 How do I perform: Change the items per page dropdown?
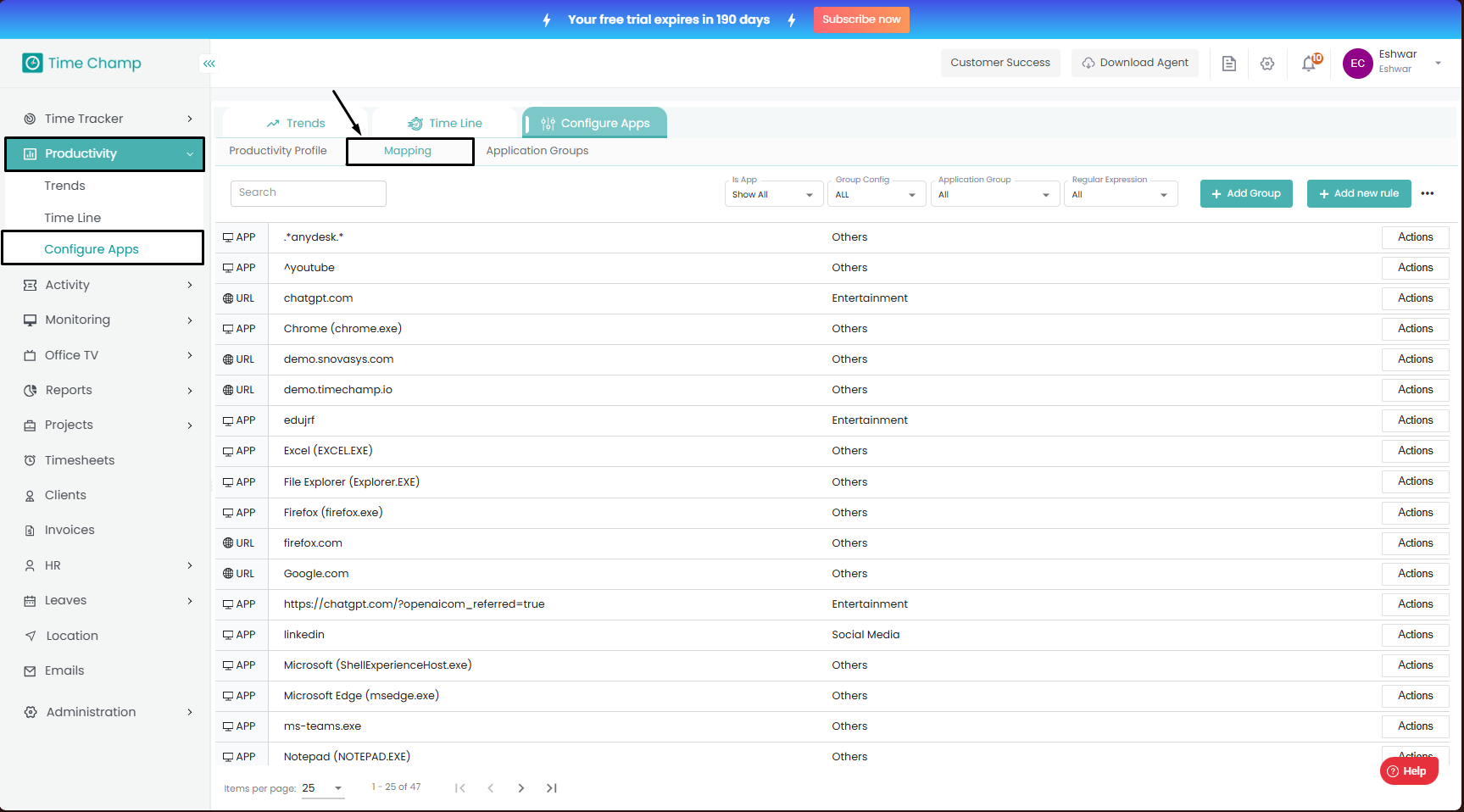pos(323,788)
